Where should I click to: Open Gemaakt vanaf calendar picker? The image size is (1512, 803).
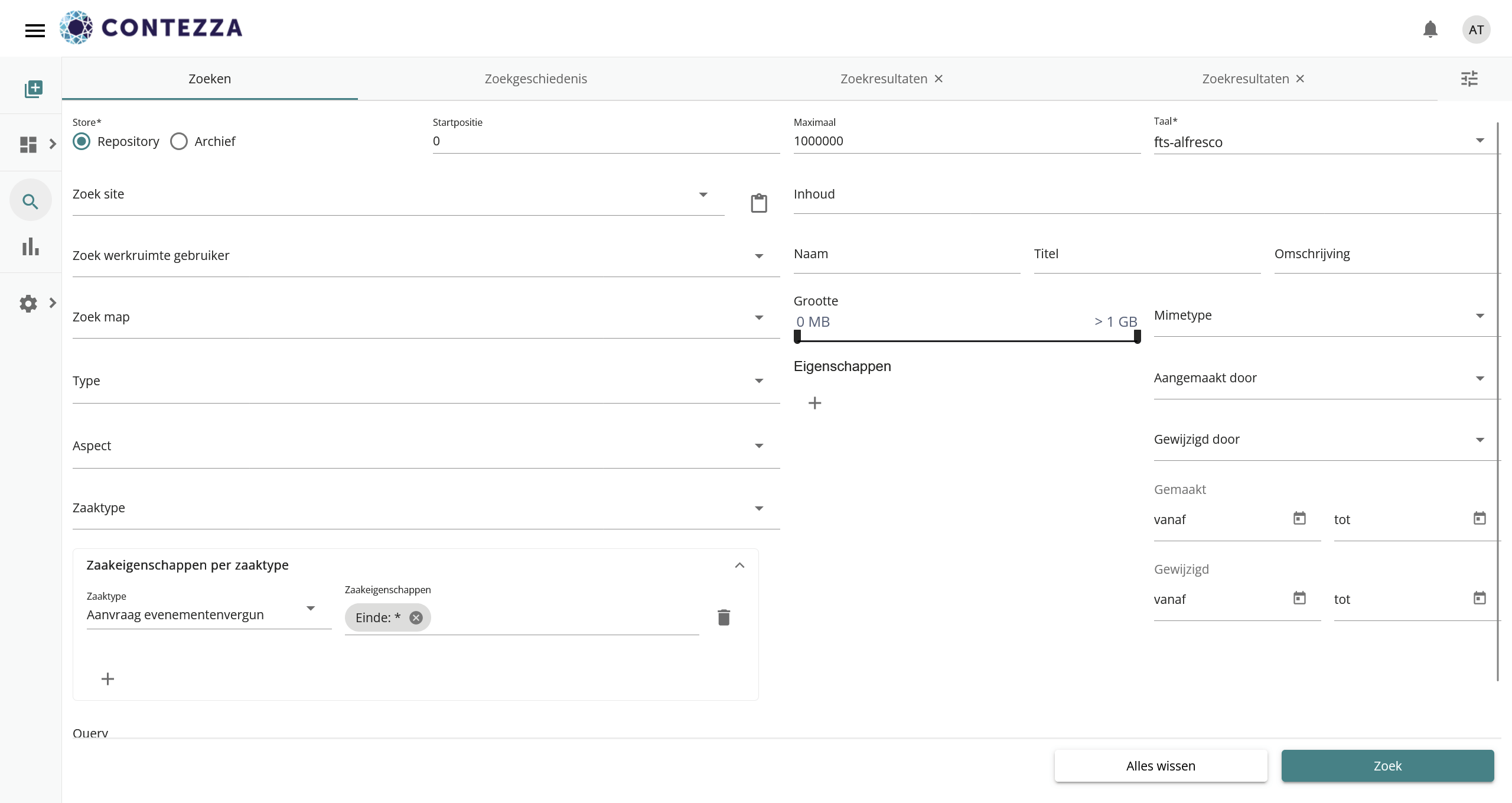(x=1299, y=519)
